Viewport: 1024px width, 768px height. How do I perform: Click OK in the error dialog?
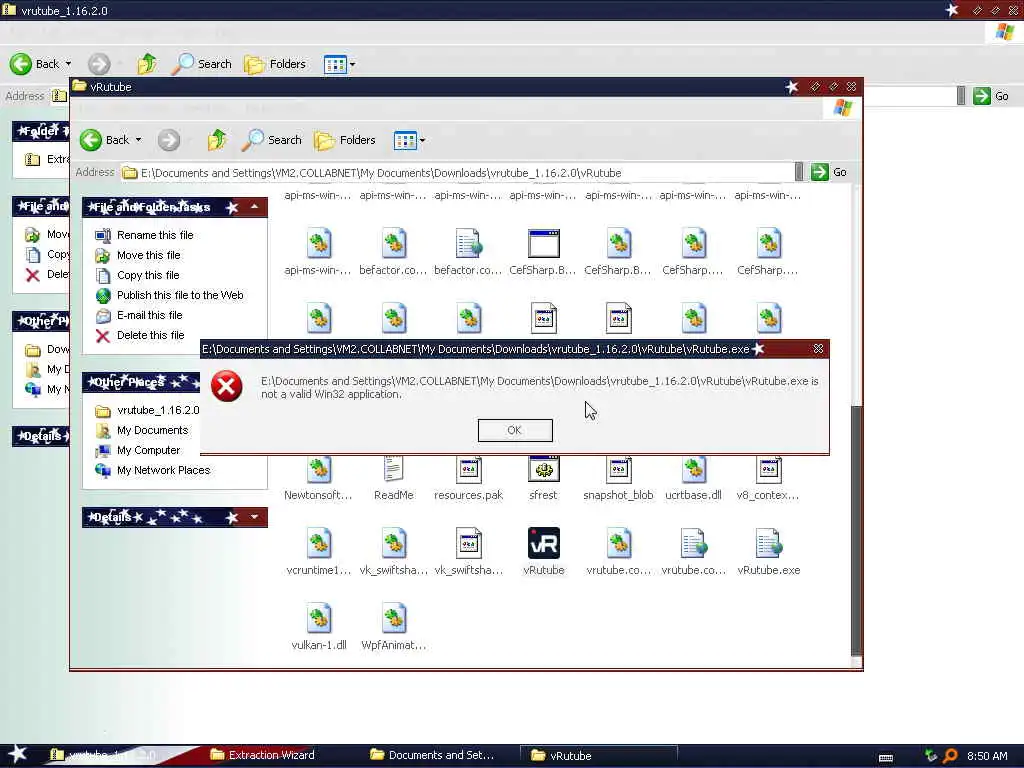(515, 430)
